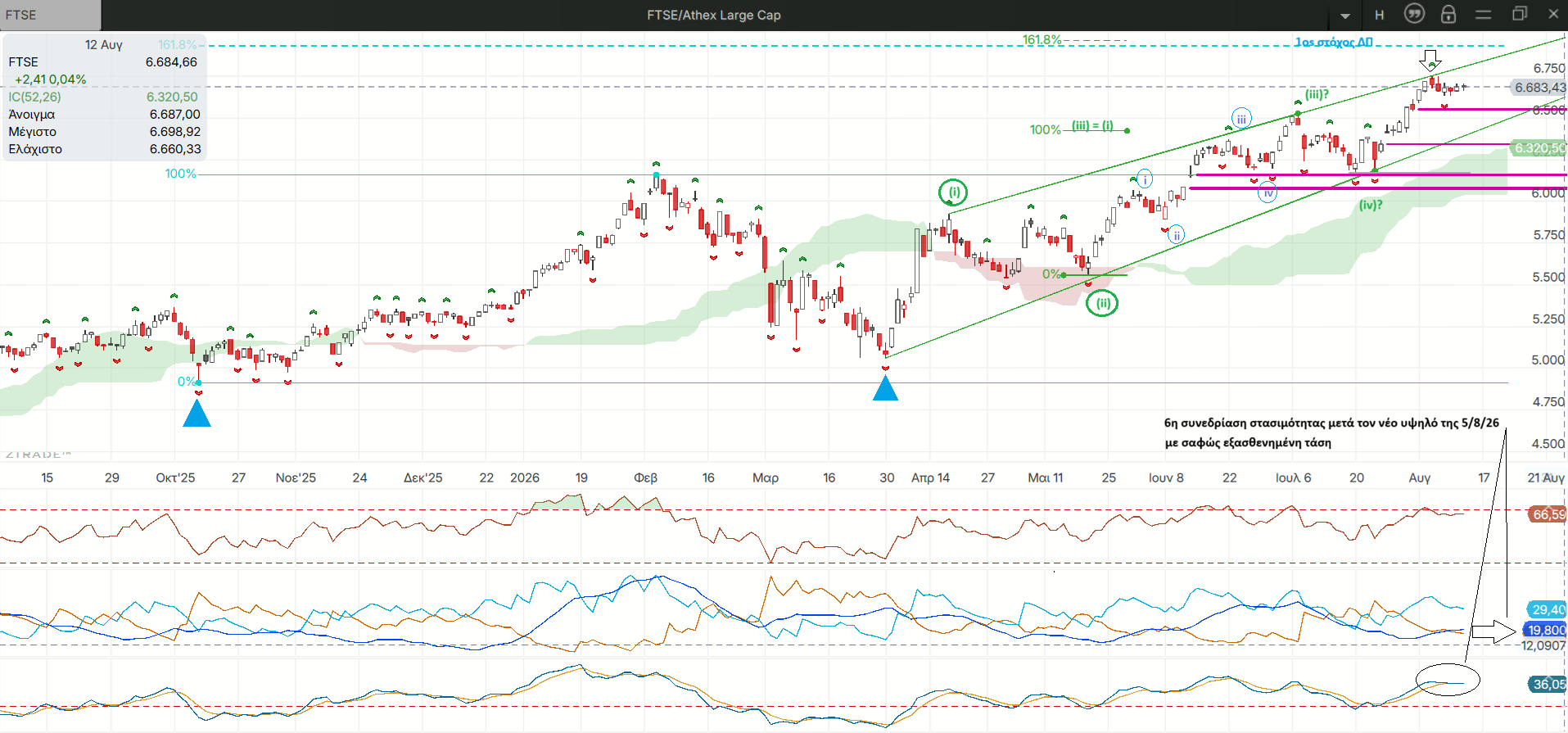Click the 12 Αυγ date in info panel

tap(104, 45)
